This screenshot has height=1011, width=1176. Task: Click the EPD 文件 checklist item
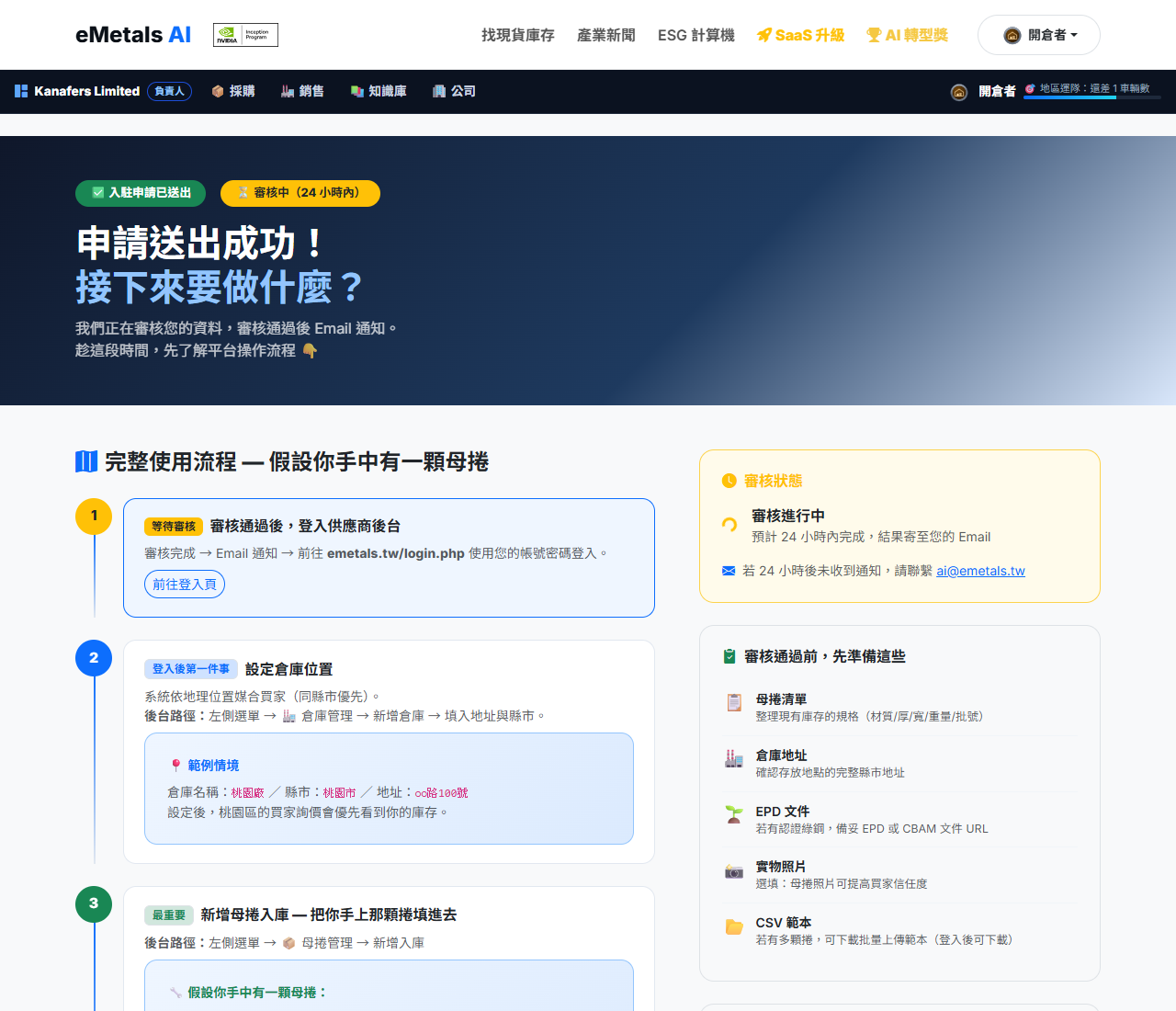click(899, 820)
